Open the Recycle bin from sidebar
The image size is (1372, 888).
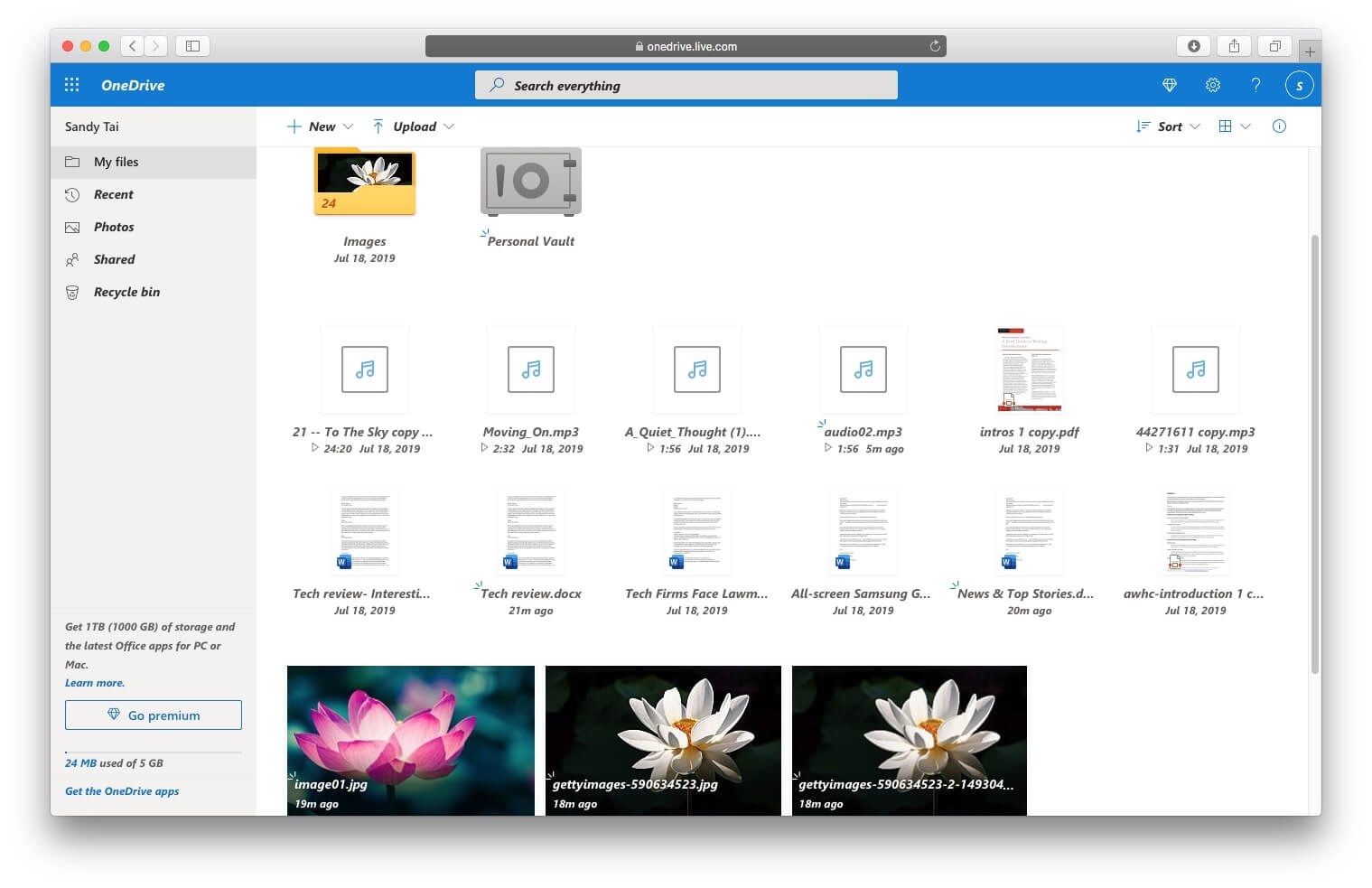pos(125,291)
